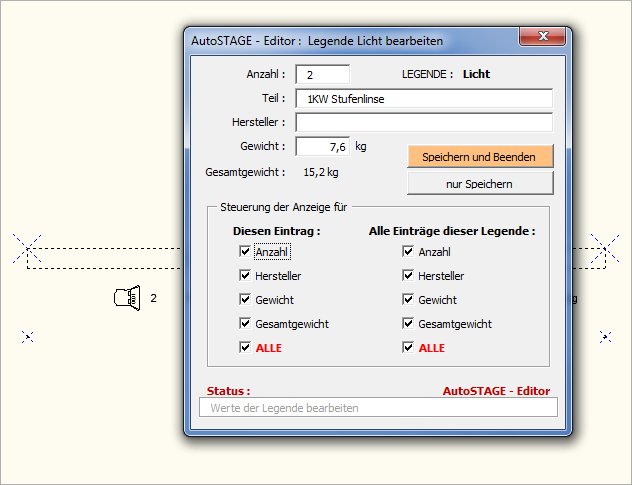Click the Teil field with 1KW Stufenlinse

423,98
